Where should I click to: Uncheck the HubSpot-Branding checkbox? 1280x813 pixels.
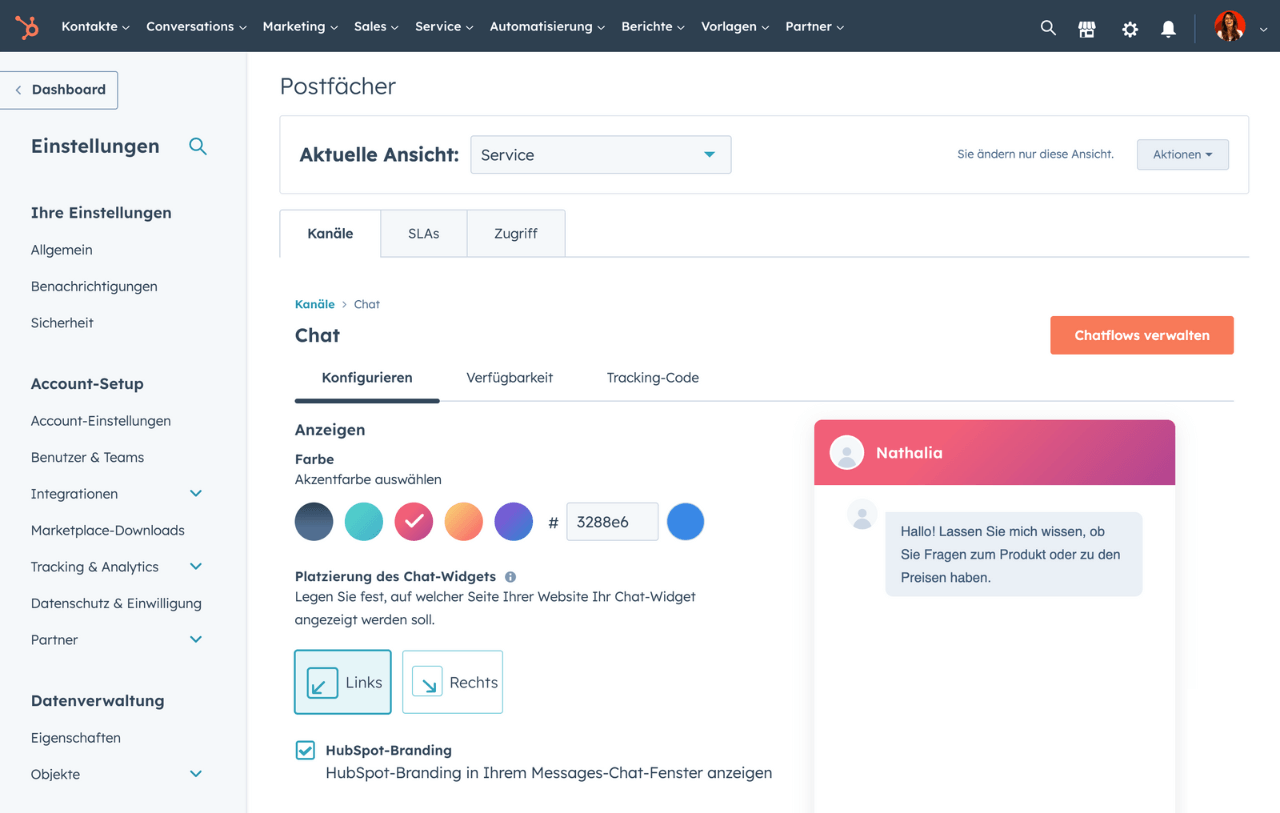[305, 750]
